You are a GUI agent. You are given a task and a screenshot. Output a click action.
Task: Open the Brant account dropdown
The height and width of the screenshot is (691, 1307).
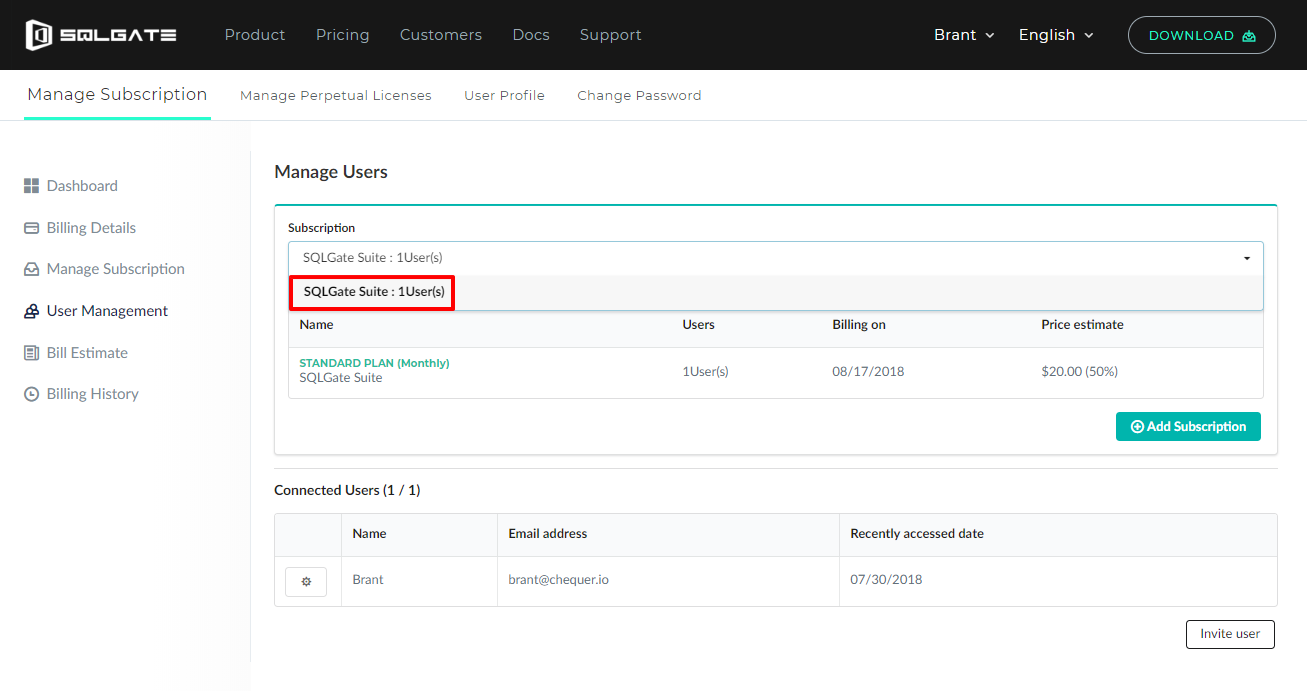(x=964, y=35)
